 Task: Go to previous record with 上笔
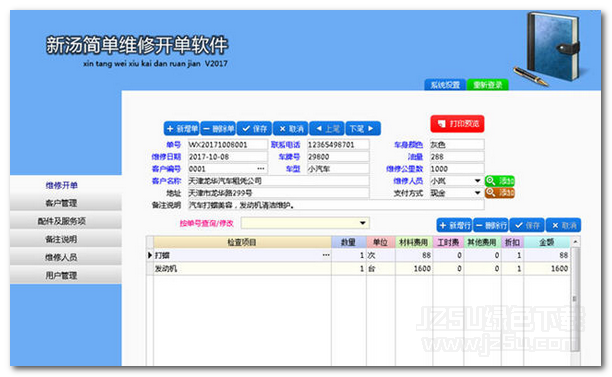[327, 128]
